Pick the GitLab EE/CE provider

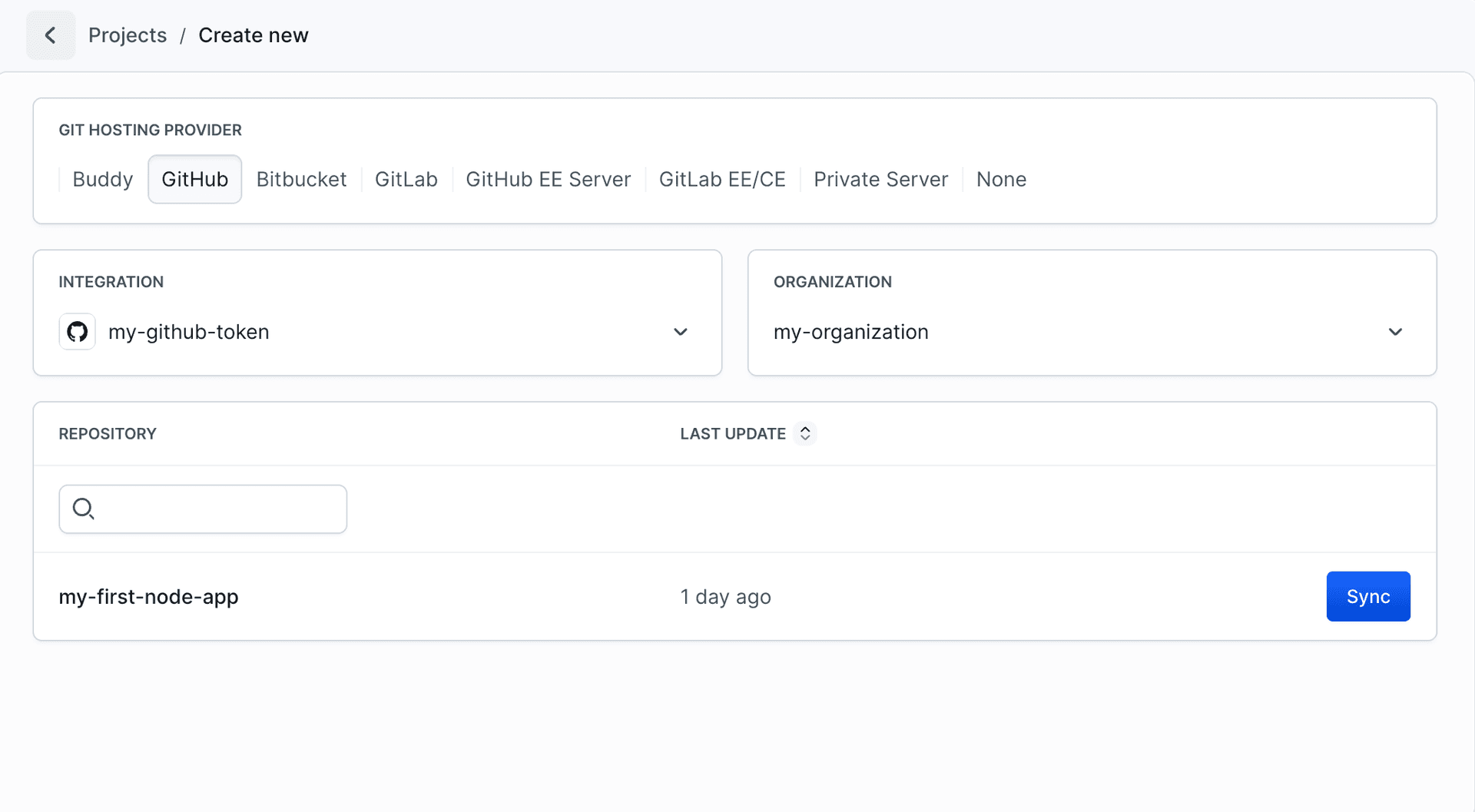click(721, 179)
